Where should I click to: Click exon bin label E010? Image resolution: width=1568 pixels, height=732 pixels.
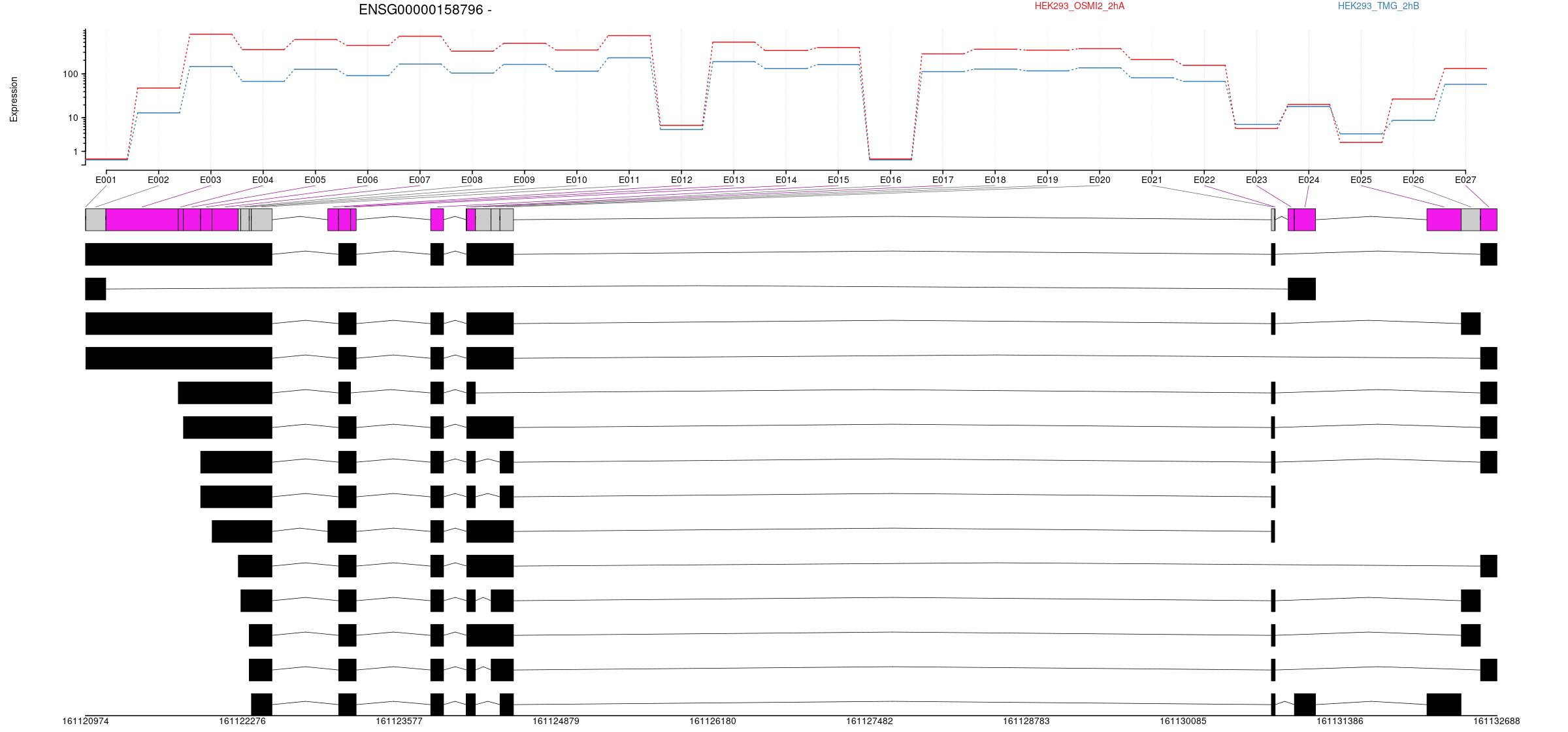pos(576,180)
